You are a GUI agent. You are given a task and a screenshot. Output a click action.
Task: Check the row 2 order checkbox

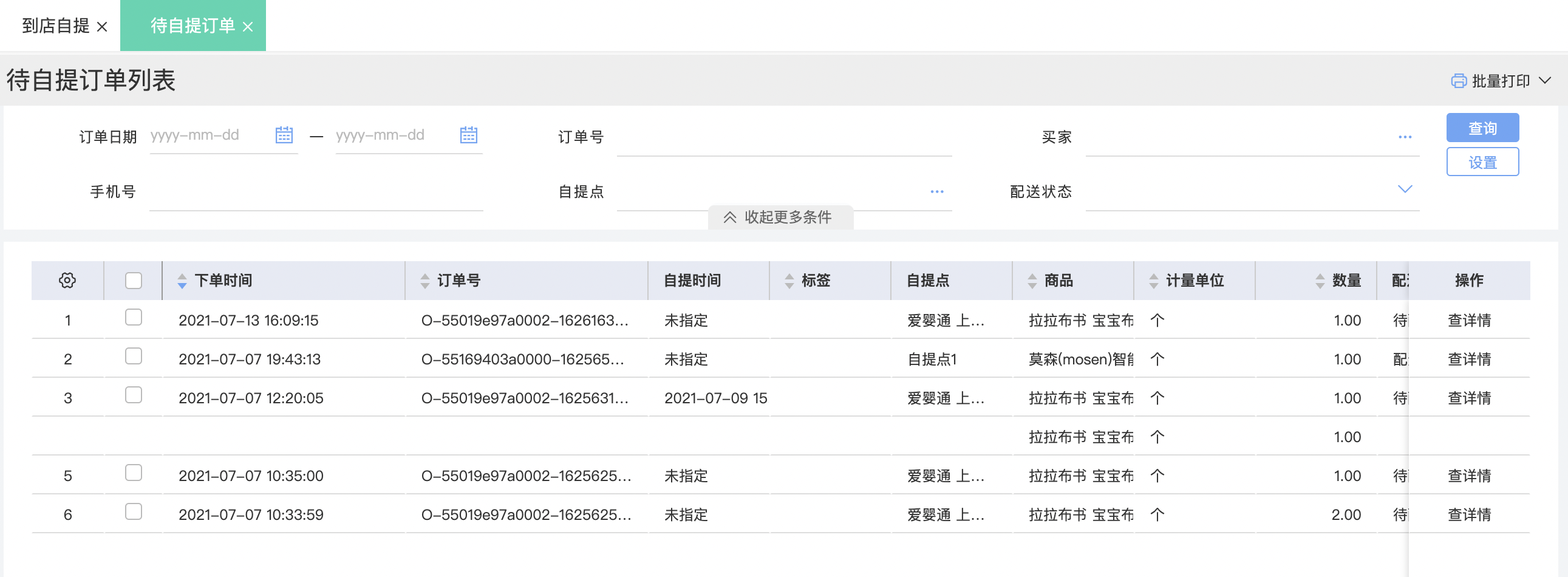(x=134, y=356)
